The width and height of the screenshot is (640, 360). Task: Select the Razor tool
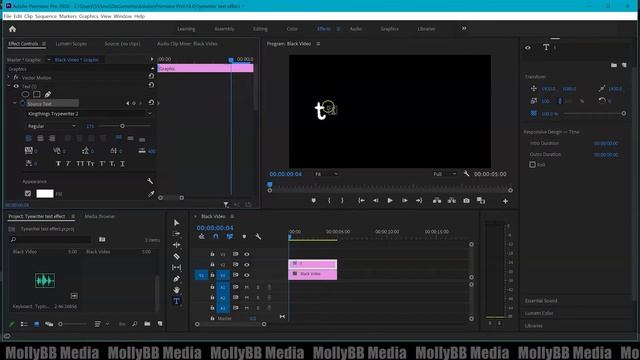[x=176, y=256]
